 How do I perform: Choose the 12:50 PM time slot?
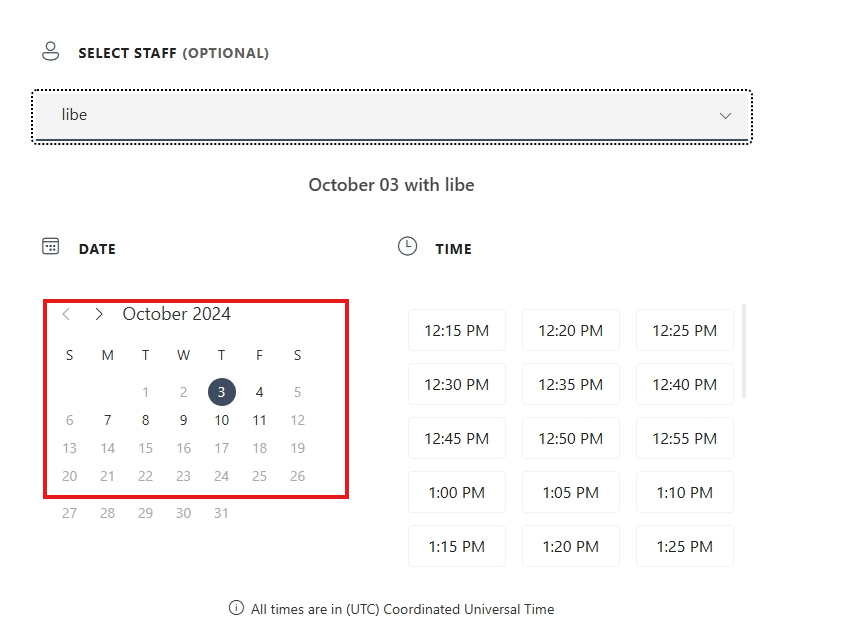tap(570, 438)
